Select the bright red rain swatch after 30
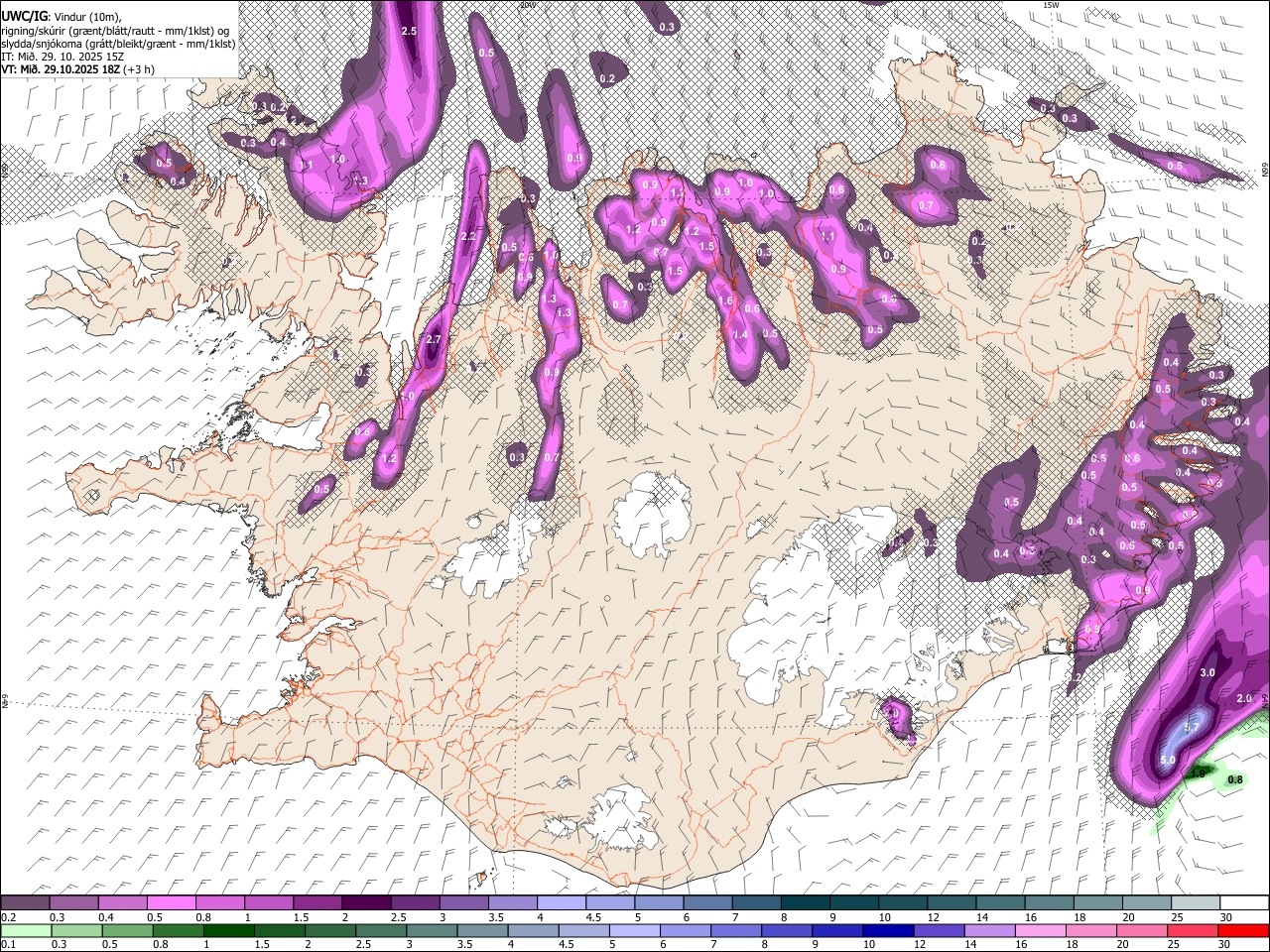This screenshot has height=952, width=1270. pos(1243,930)
